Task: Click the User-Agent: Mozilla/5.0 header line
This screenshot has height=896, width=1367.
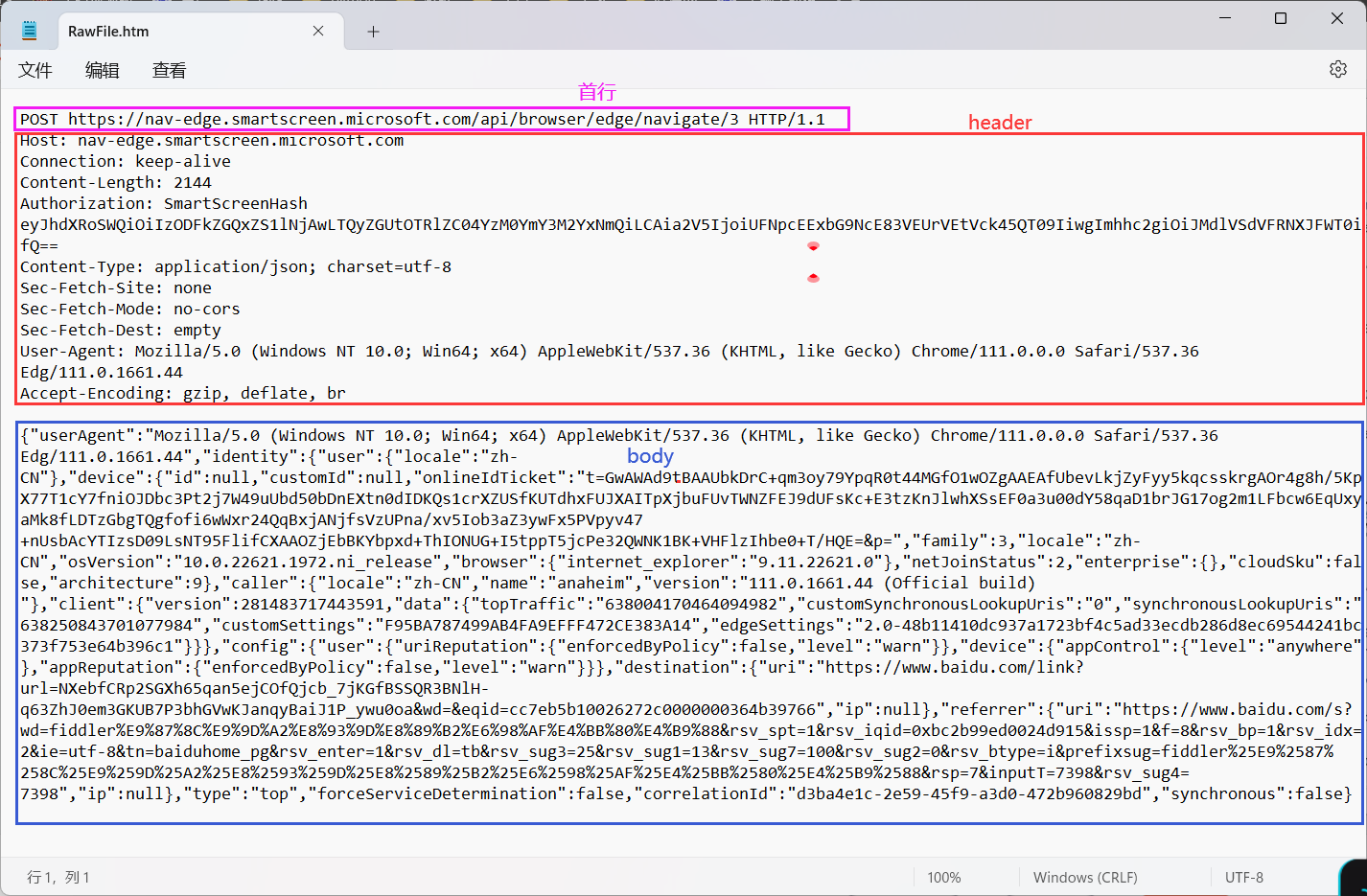Action: point(610,351)
